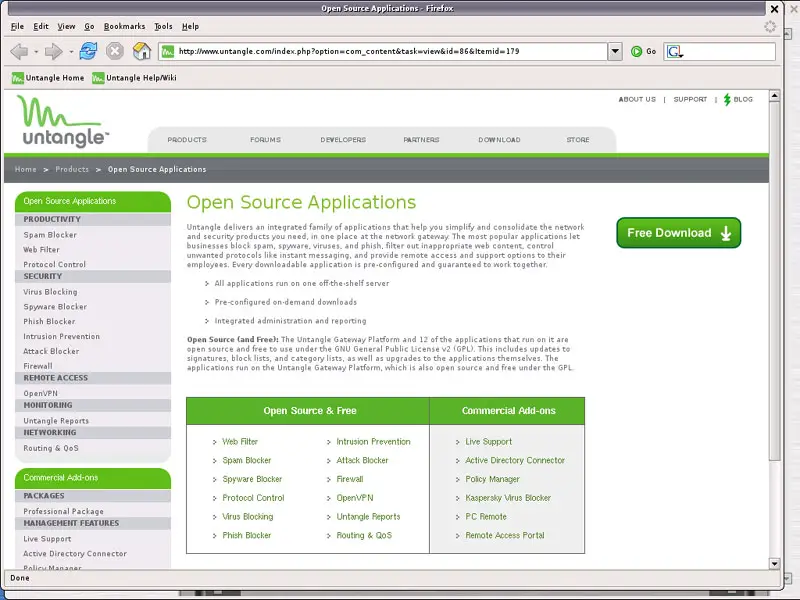Click Routing & QoS in the sidebar
This screenshot has width=800, height=600.
coord(51,448)
